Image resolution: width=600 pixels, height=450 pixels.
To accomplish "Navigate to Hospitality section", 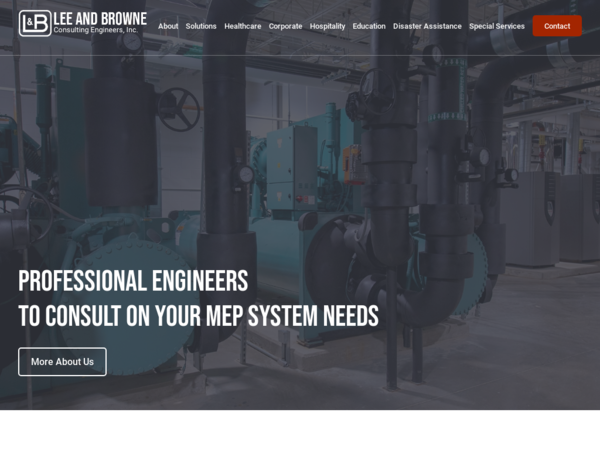I will [x=327, y=26].
